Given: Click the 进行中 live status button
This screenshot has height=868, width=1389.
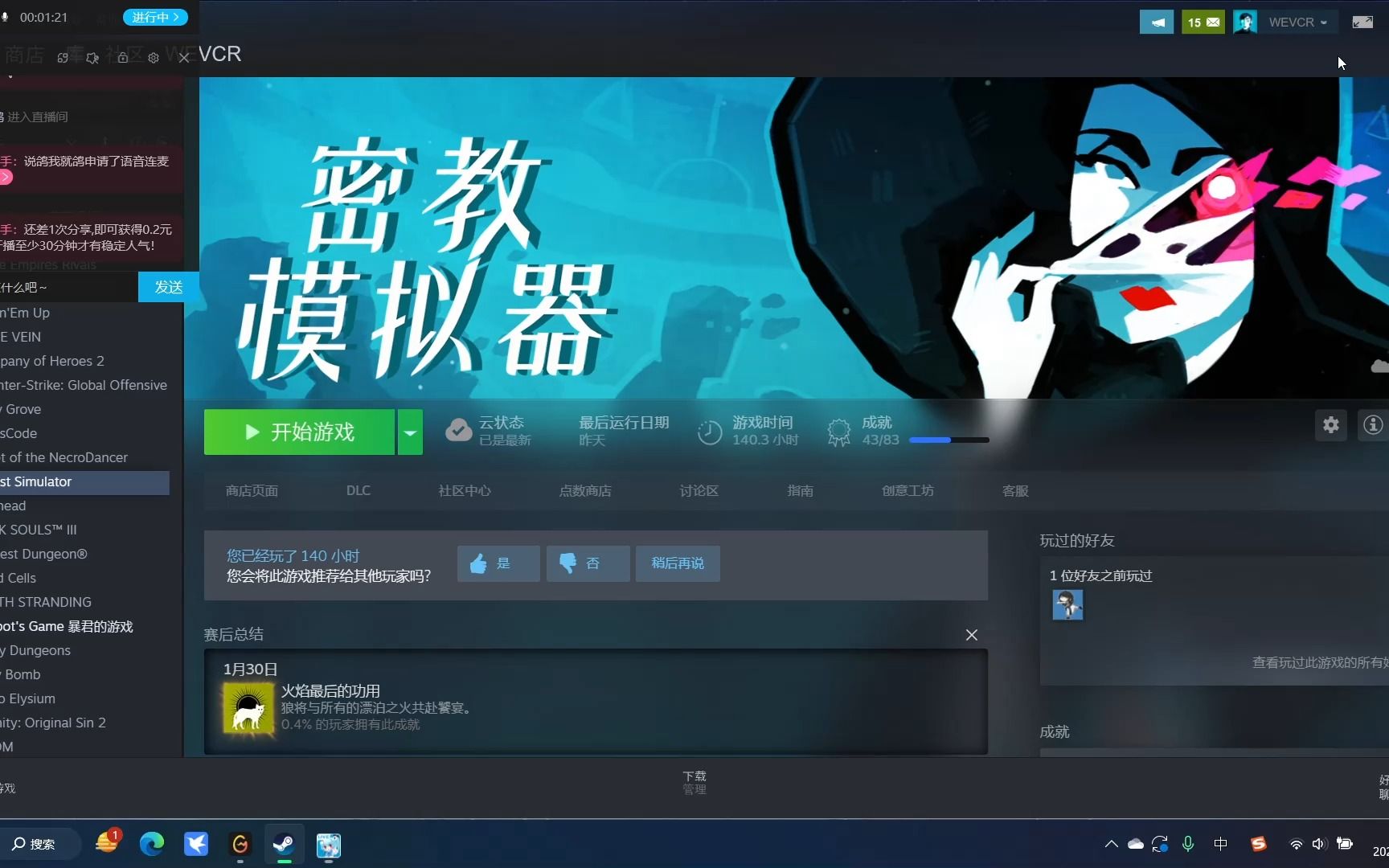Looking at the screenshot, I should 155,17.
